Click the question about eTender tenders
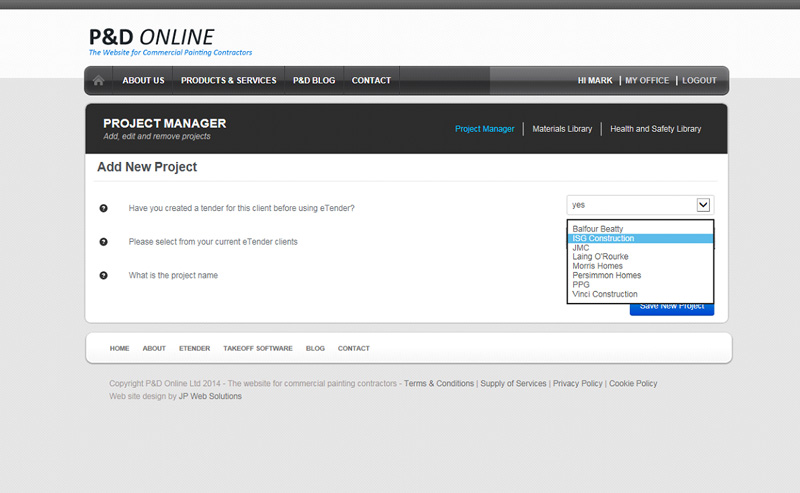 pyautogui.click(x=241, y=208)
